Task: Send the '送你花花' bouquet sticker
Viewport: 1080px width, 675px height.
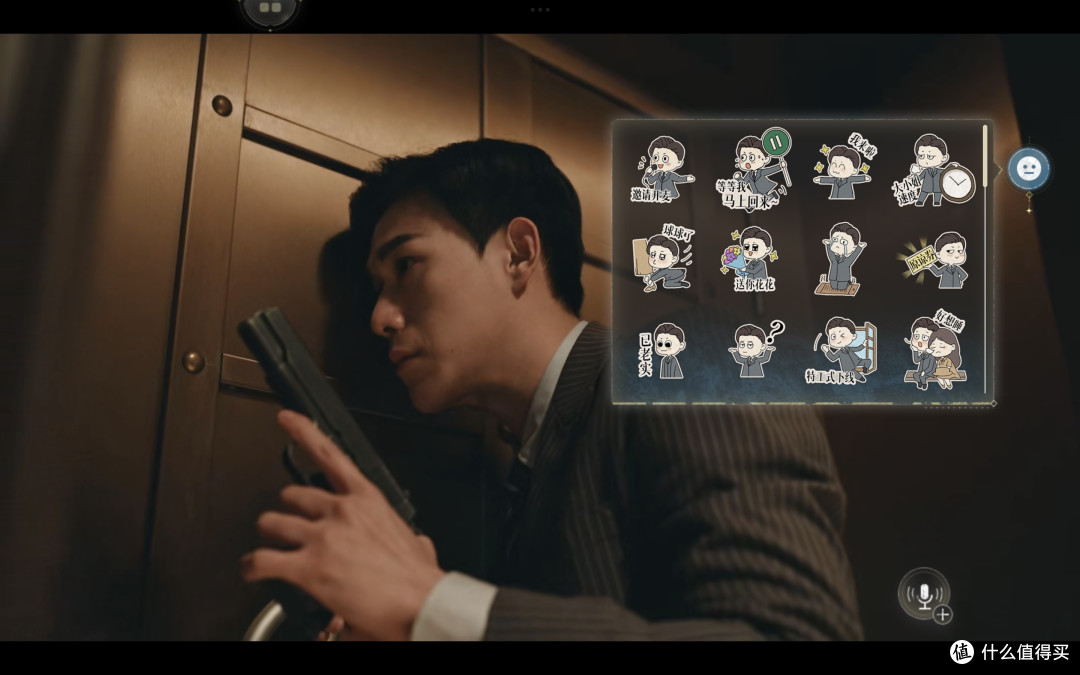Action: 750,259
